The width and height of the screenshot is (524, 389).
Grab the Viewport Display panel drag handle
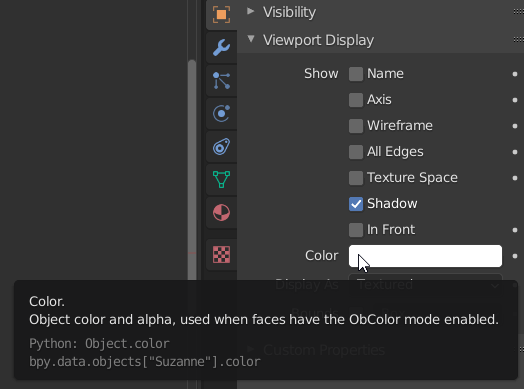[x=519, y=40]
